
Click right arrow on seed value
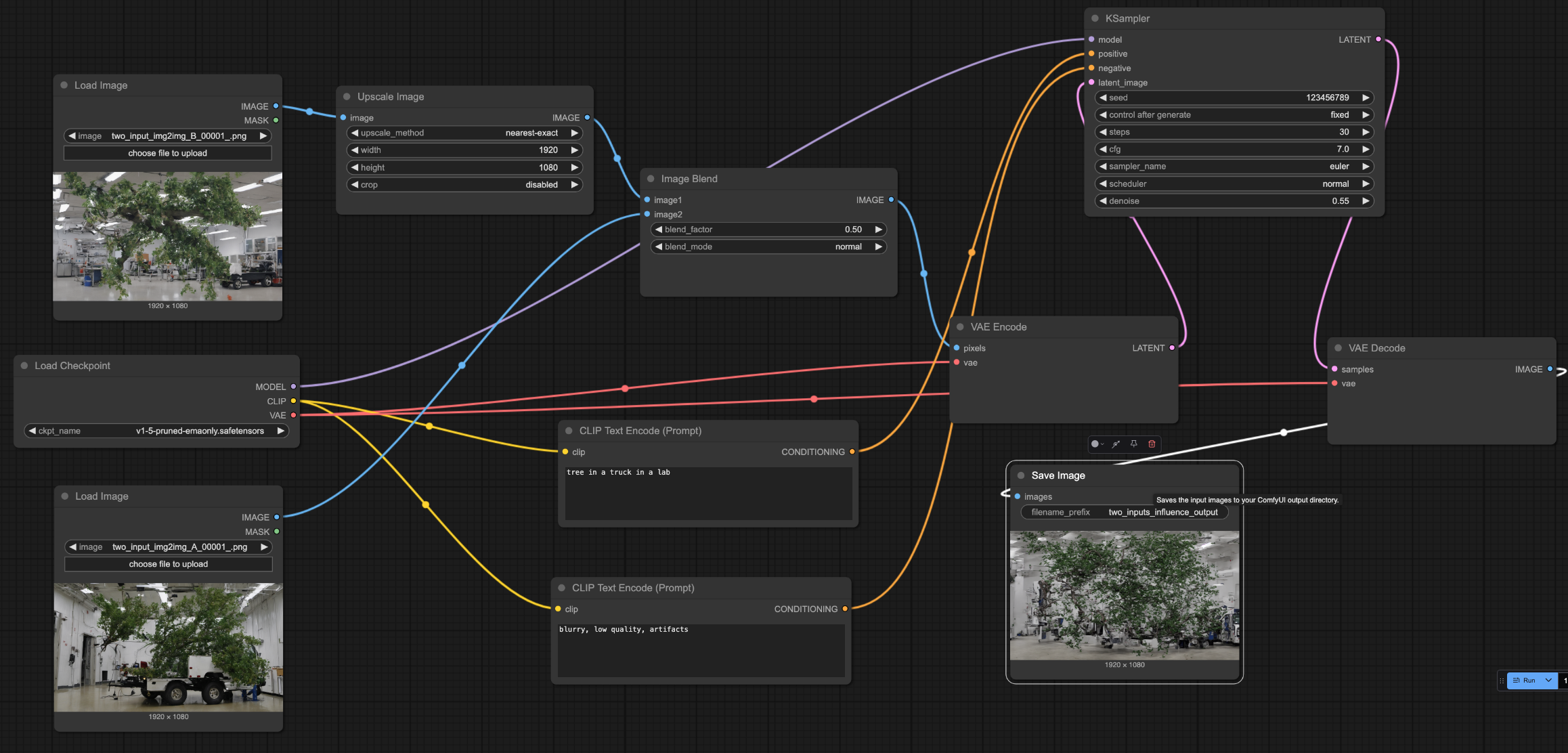click(1366, 98)
